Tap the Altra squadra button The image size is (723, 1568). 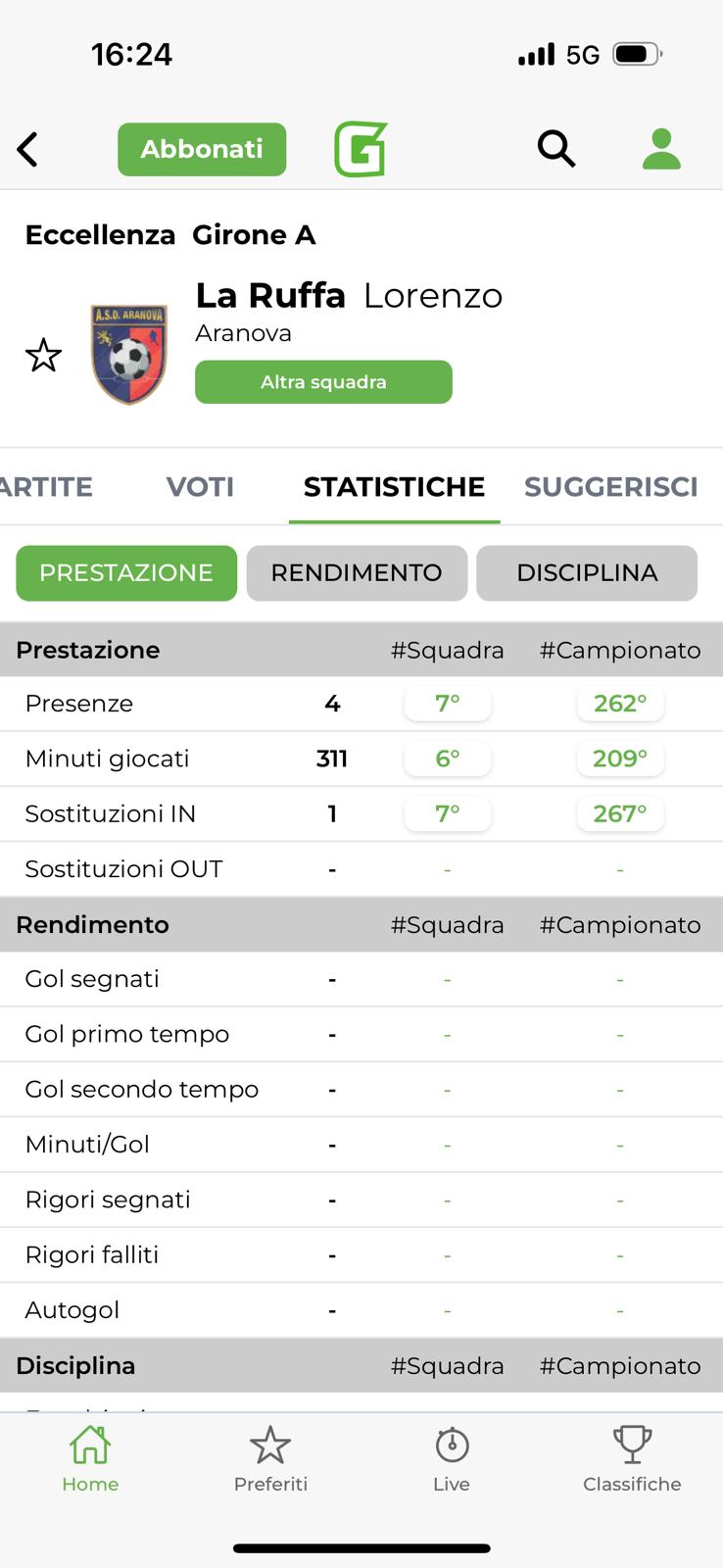pyautogui.click(x=323, y=382)
